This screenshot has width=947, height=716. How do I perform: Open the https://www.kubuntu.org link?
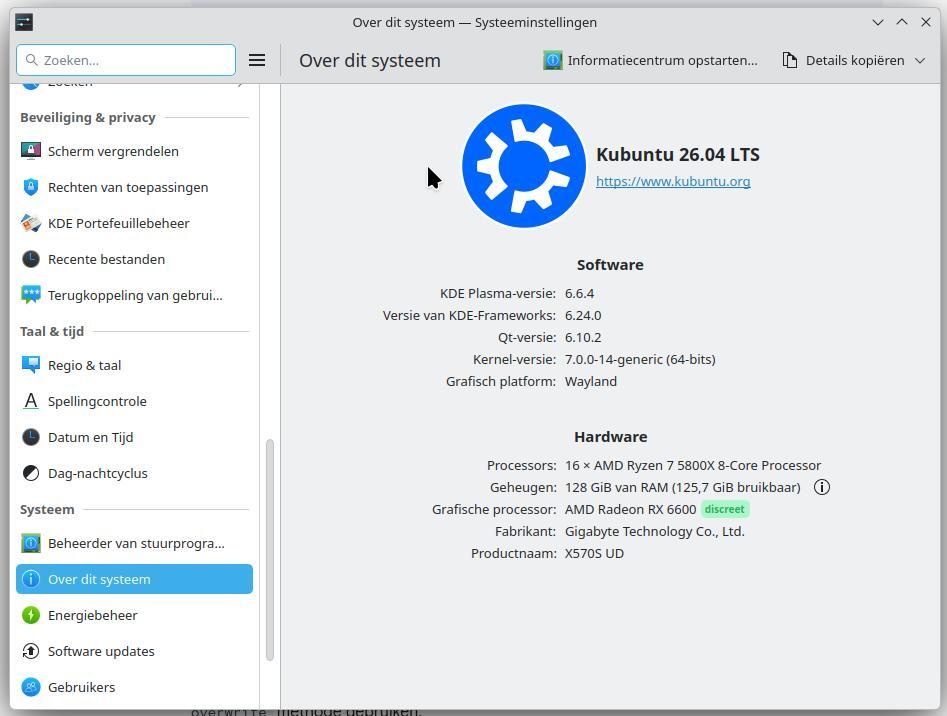coord(673,181)
